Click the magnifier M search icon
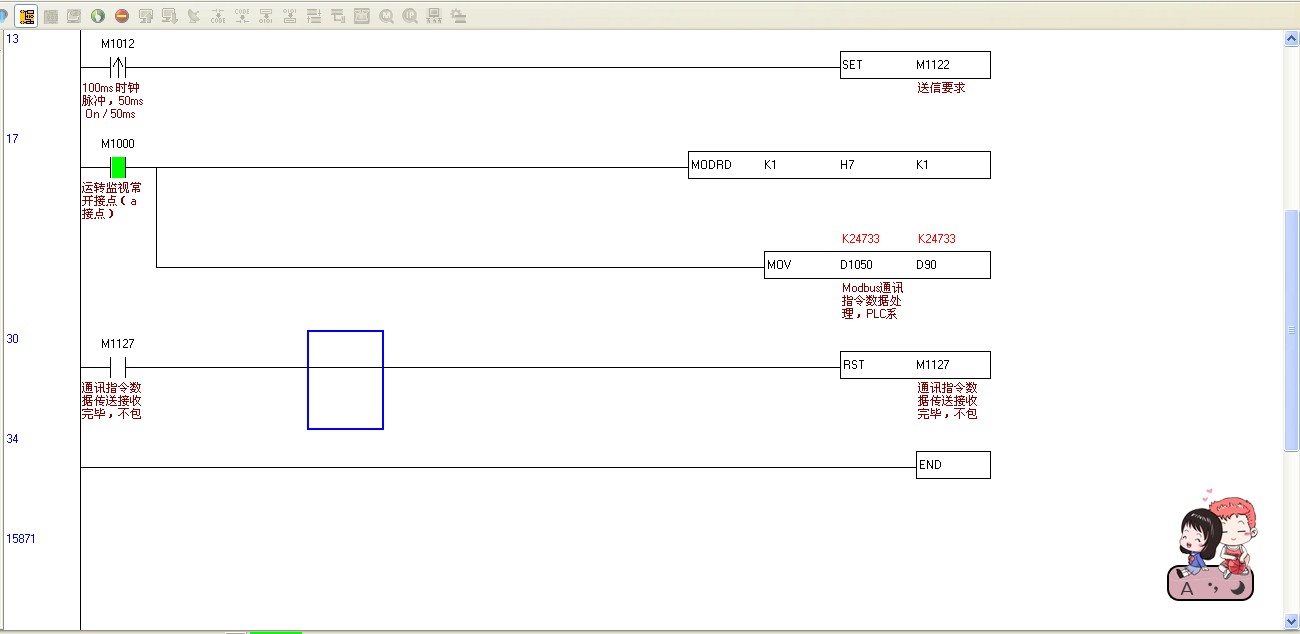Viewport: 1300px width, 634px height. point(386,16)
